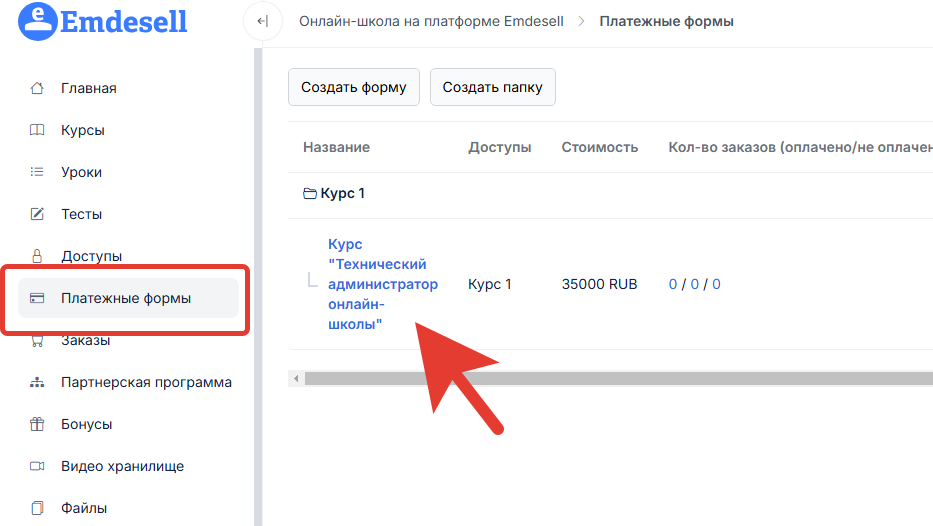Screen dimensions: 933x526
Task: Open Главная in the sidebar
Action: tap(89, 88)
